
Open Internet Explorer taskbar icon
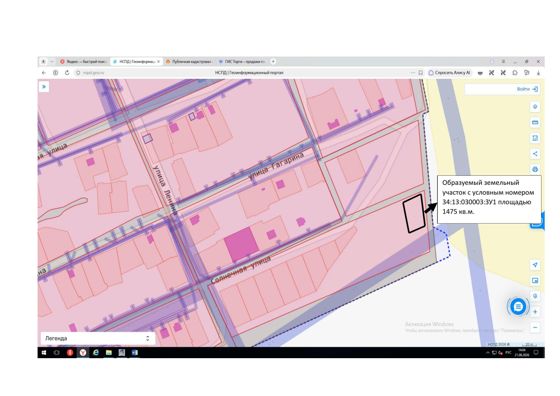click(96, 352)
